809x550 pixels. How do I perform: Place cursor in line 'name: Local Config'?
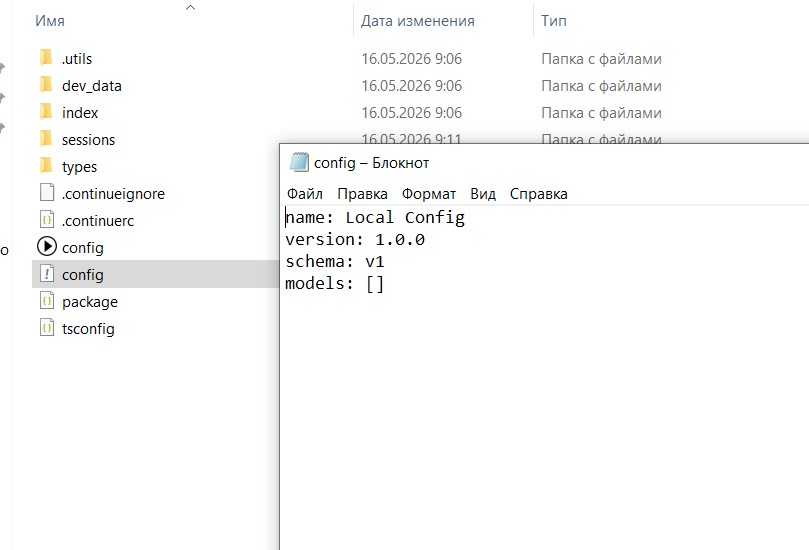pyautogui.click(x=375, y=218)
